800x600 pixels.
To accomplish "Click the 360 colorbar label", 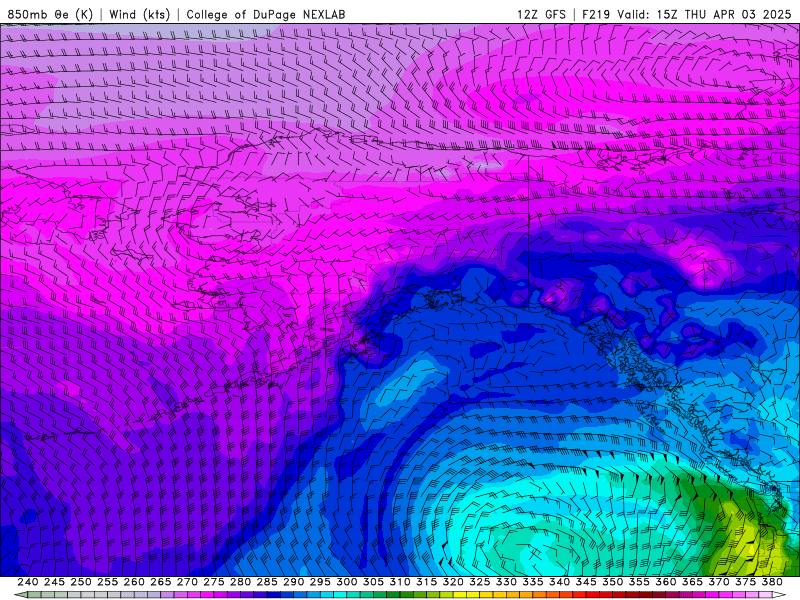I will (x=666, y=582).
